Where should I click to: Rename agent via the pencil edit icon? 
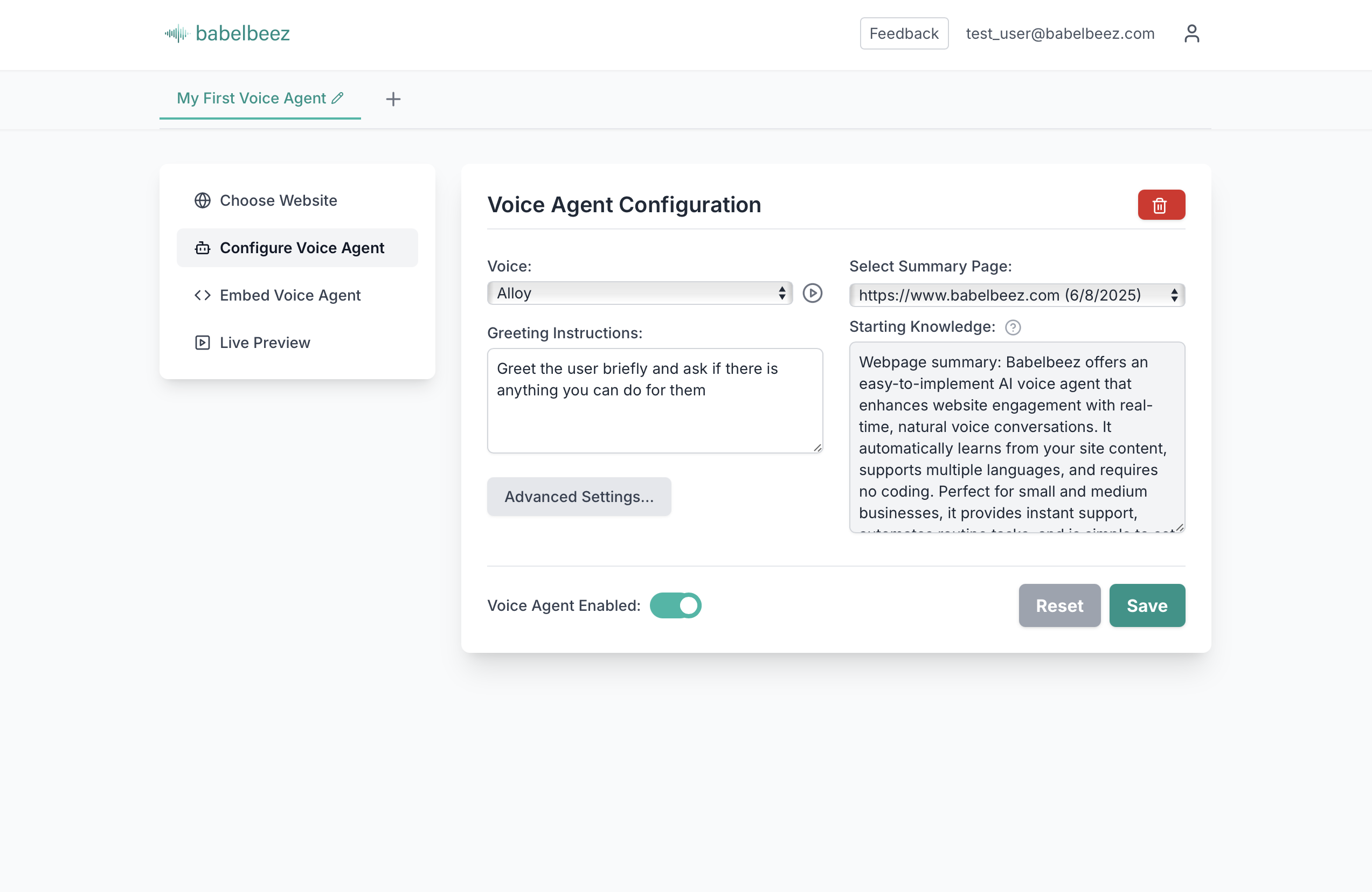point(338,98)
